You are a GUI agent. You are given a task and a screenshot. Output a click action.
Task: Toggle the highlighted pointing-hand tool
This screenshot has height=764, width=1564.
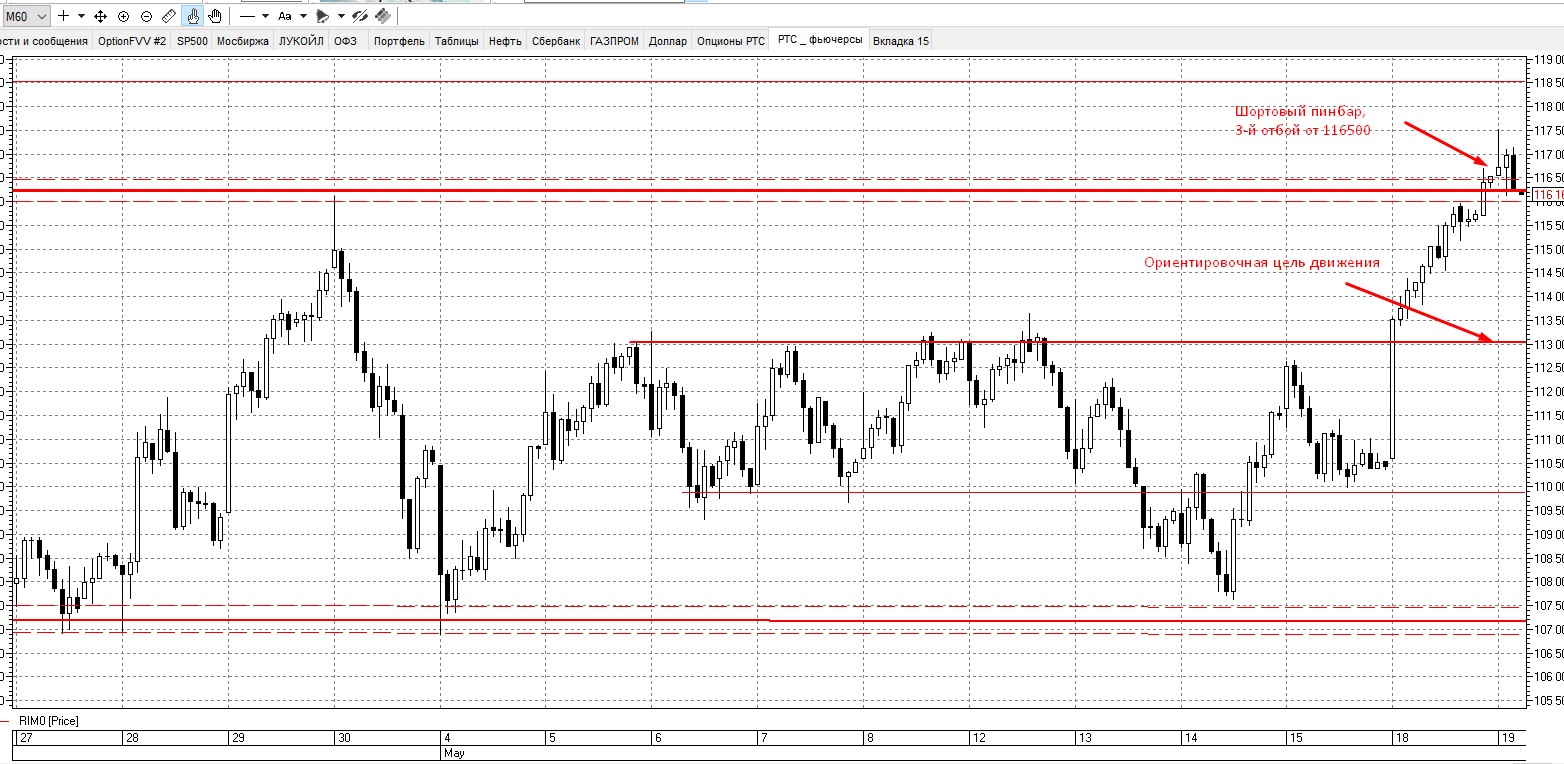(193, 16)
